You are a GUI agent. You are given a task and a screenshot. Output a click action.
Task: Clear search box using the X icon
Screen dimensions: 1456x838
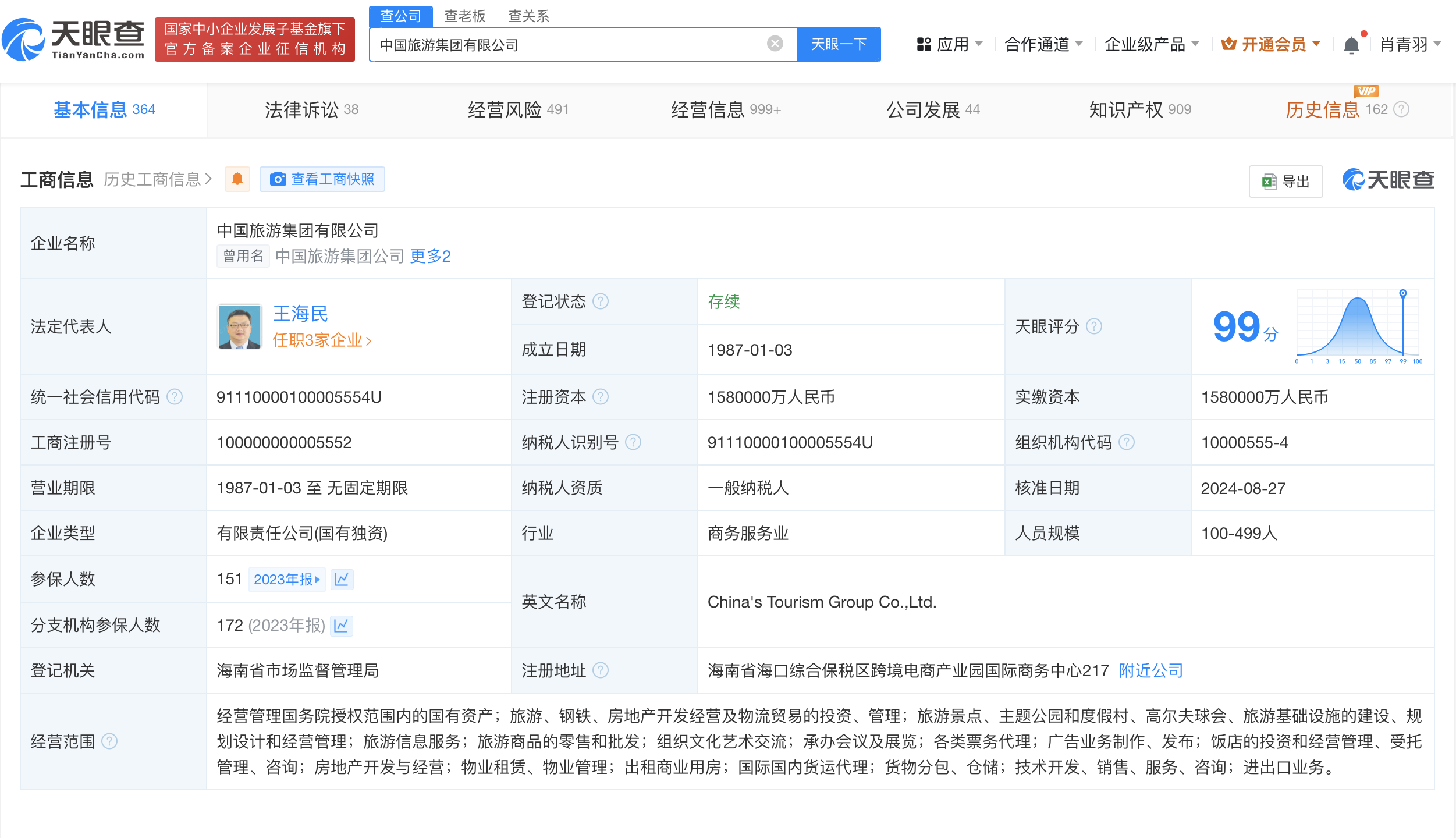coord(774,43)
